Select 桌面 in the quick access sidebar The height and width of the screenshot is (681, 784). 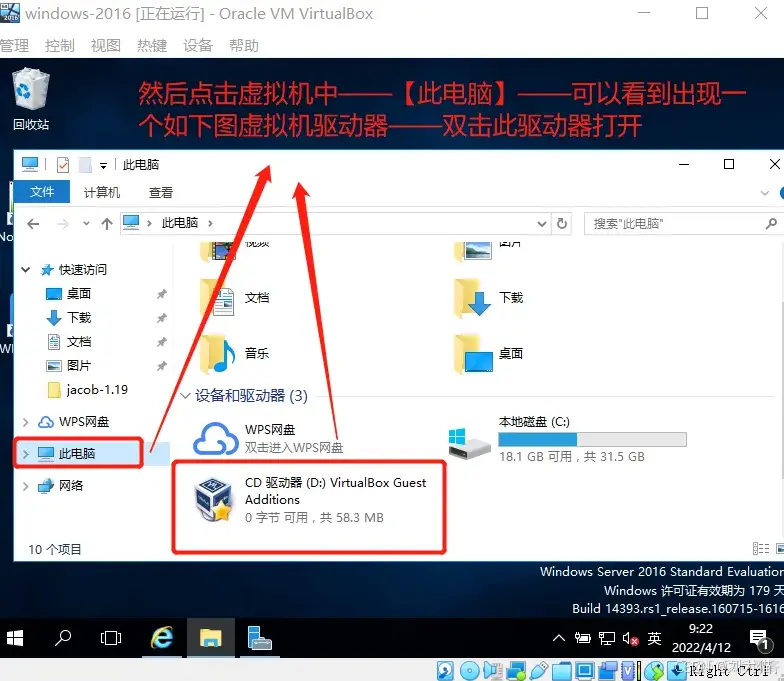[78, 294]
